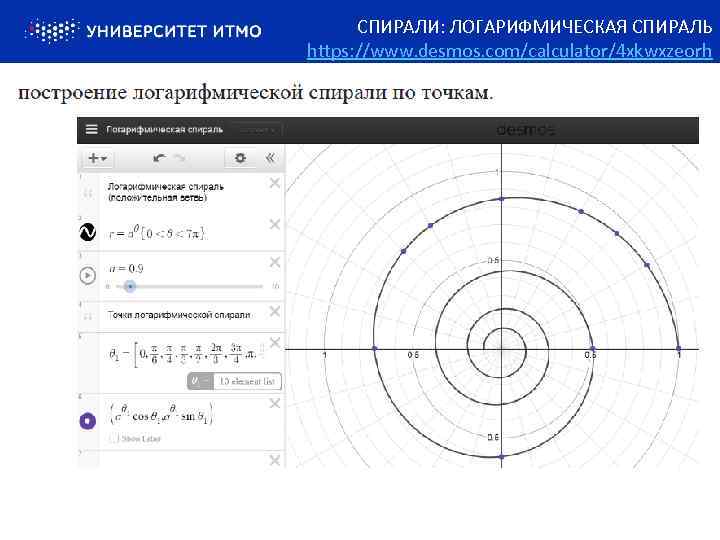Click the spiral point at bottom of vertical axis

501,456
